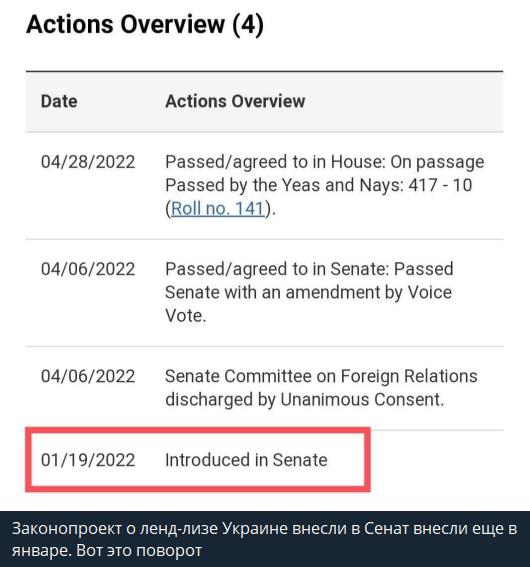
Task: Click the red highlight box border
Action: [x=198, y=430]
